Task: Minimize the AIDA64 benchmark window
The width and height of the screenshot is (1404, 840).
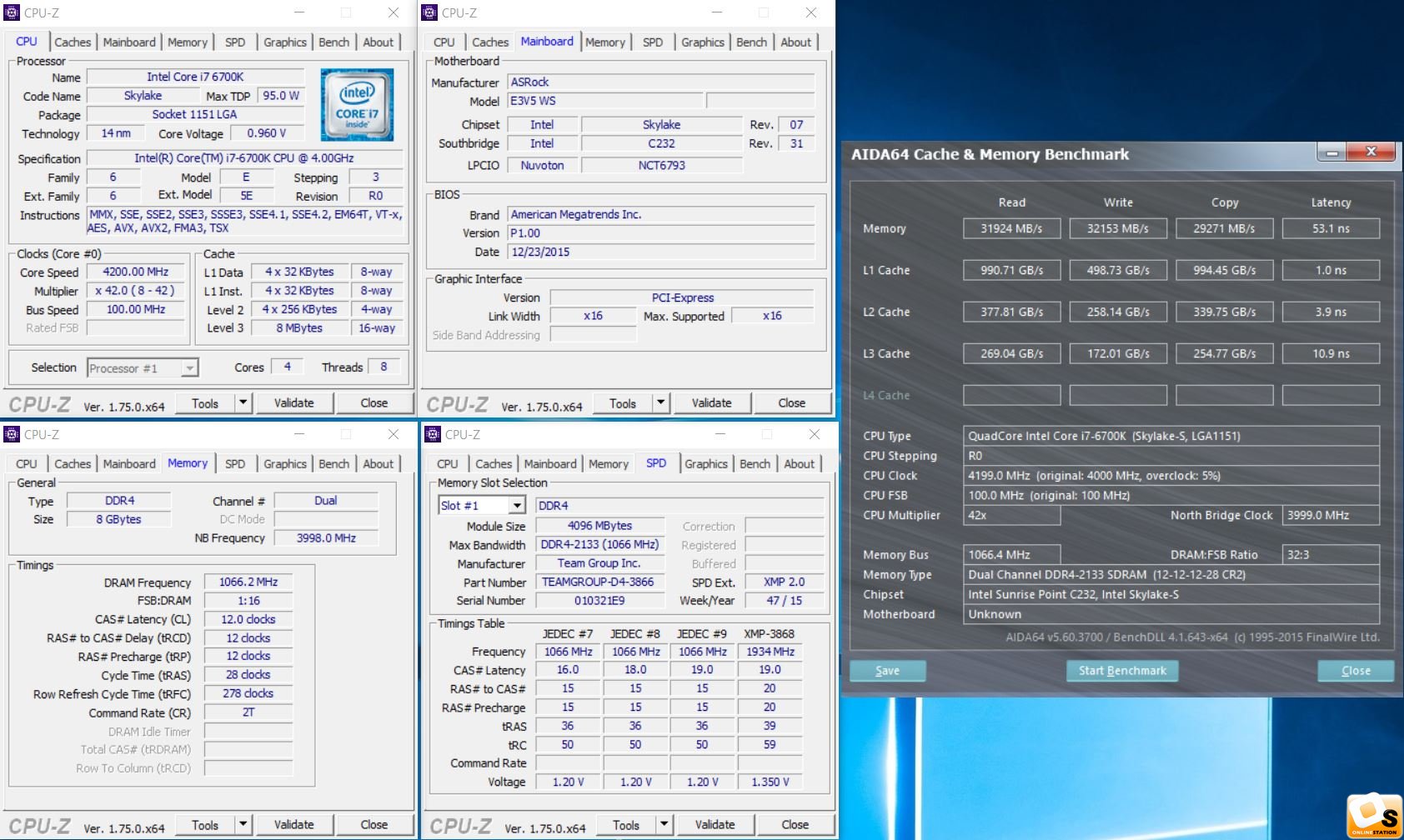Action: click(1332, 152)
